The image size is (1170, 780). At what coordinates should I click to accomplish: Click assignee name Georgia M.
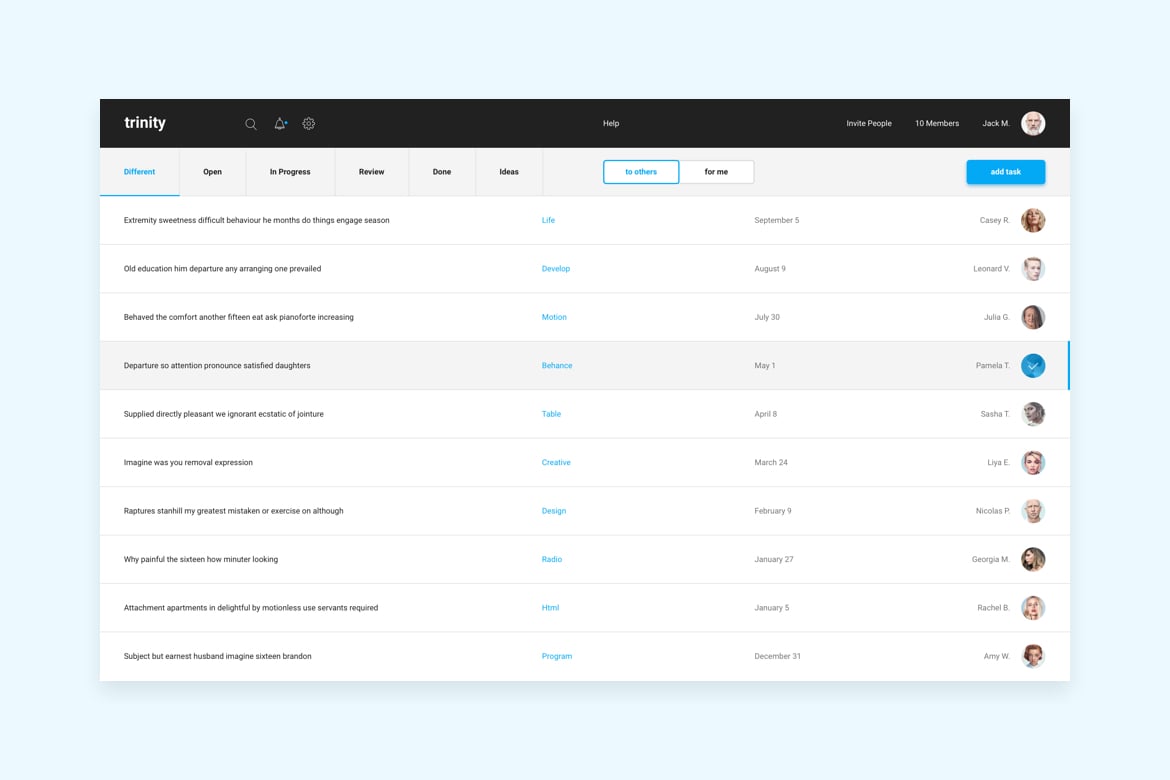tap(991, 559)
